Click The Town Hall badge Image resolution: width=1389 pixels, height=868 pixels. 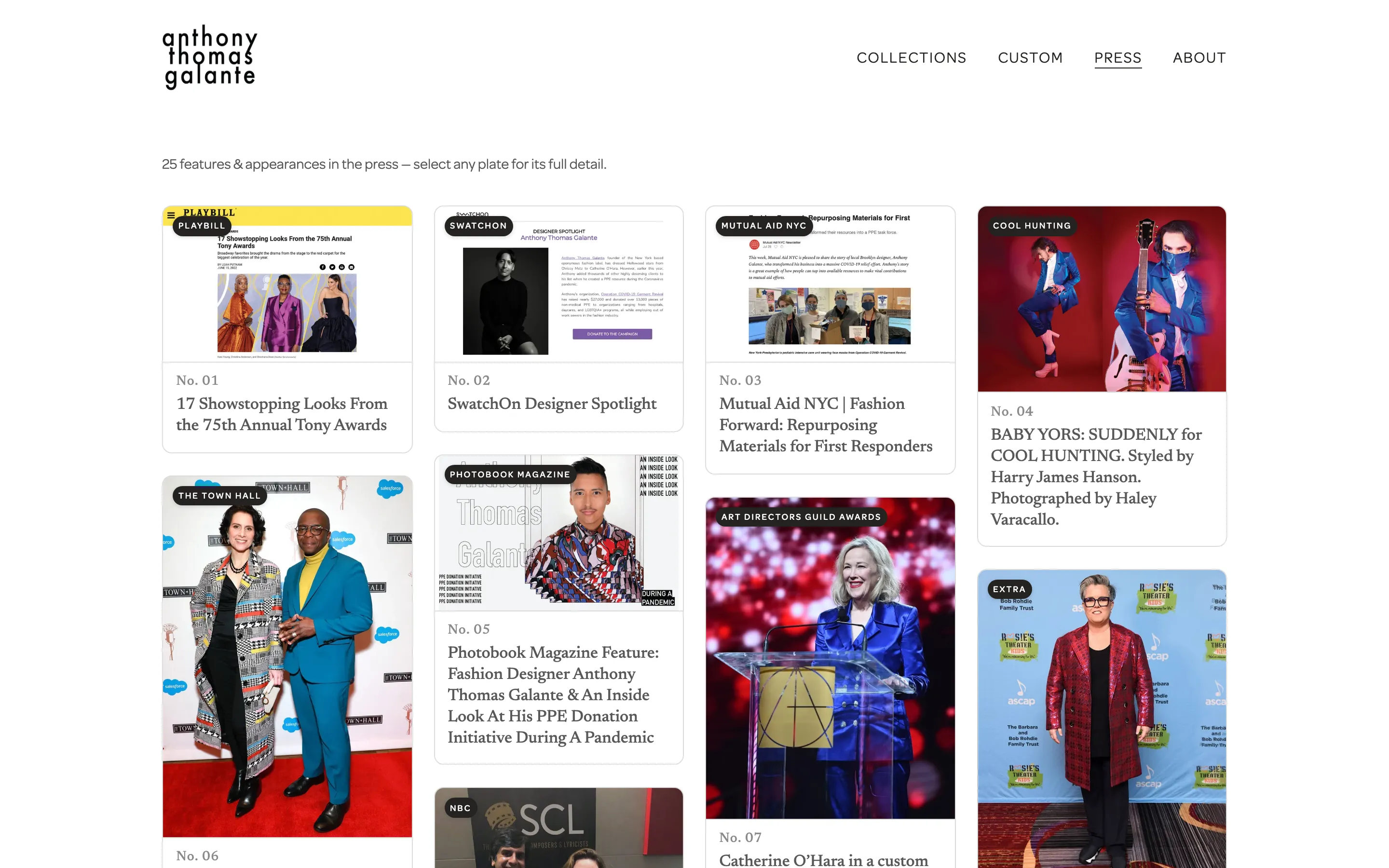[219, 495]
